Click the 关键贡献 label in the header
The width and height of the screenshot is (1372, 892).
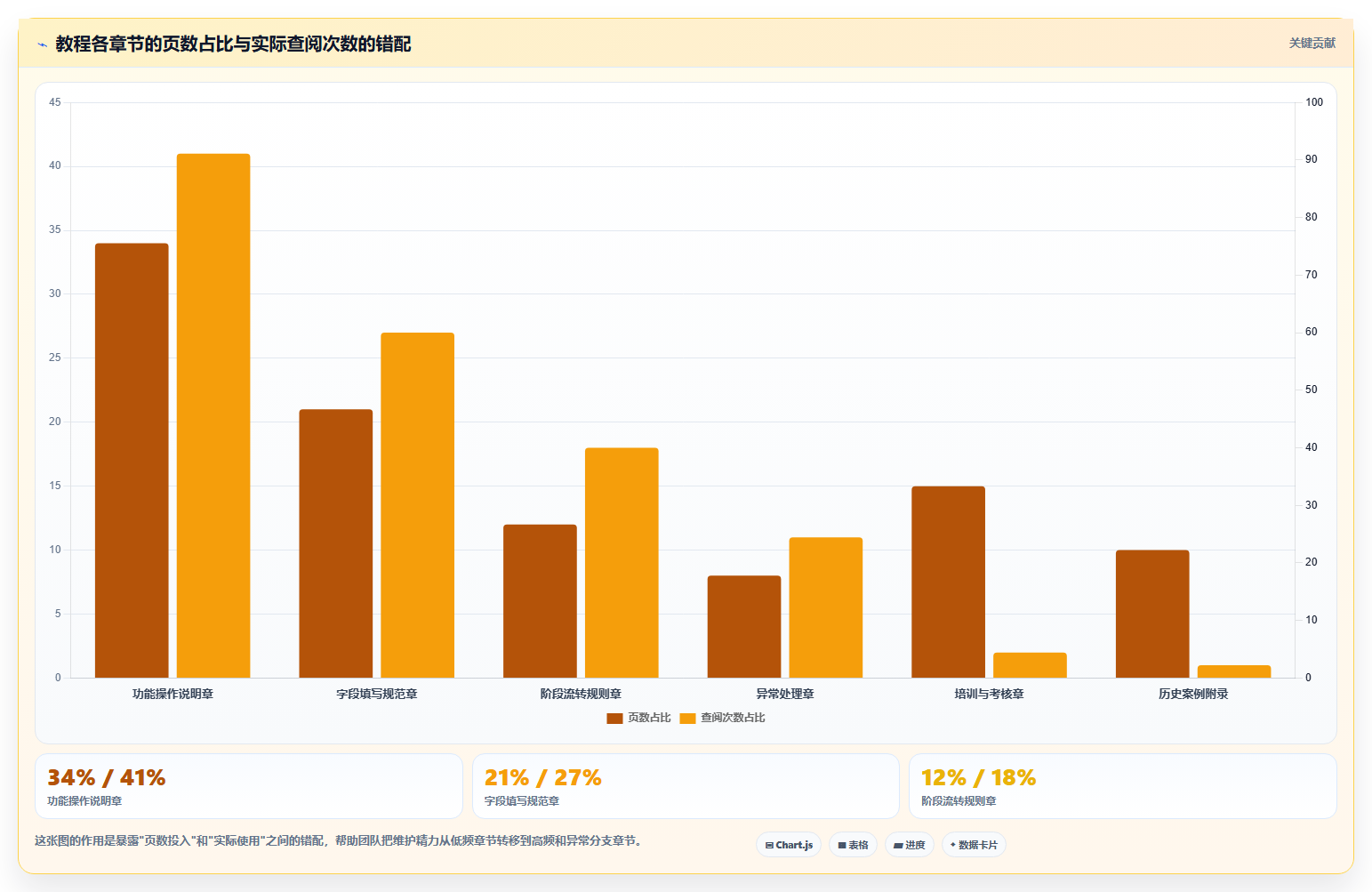click(x=1312, y=43)
